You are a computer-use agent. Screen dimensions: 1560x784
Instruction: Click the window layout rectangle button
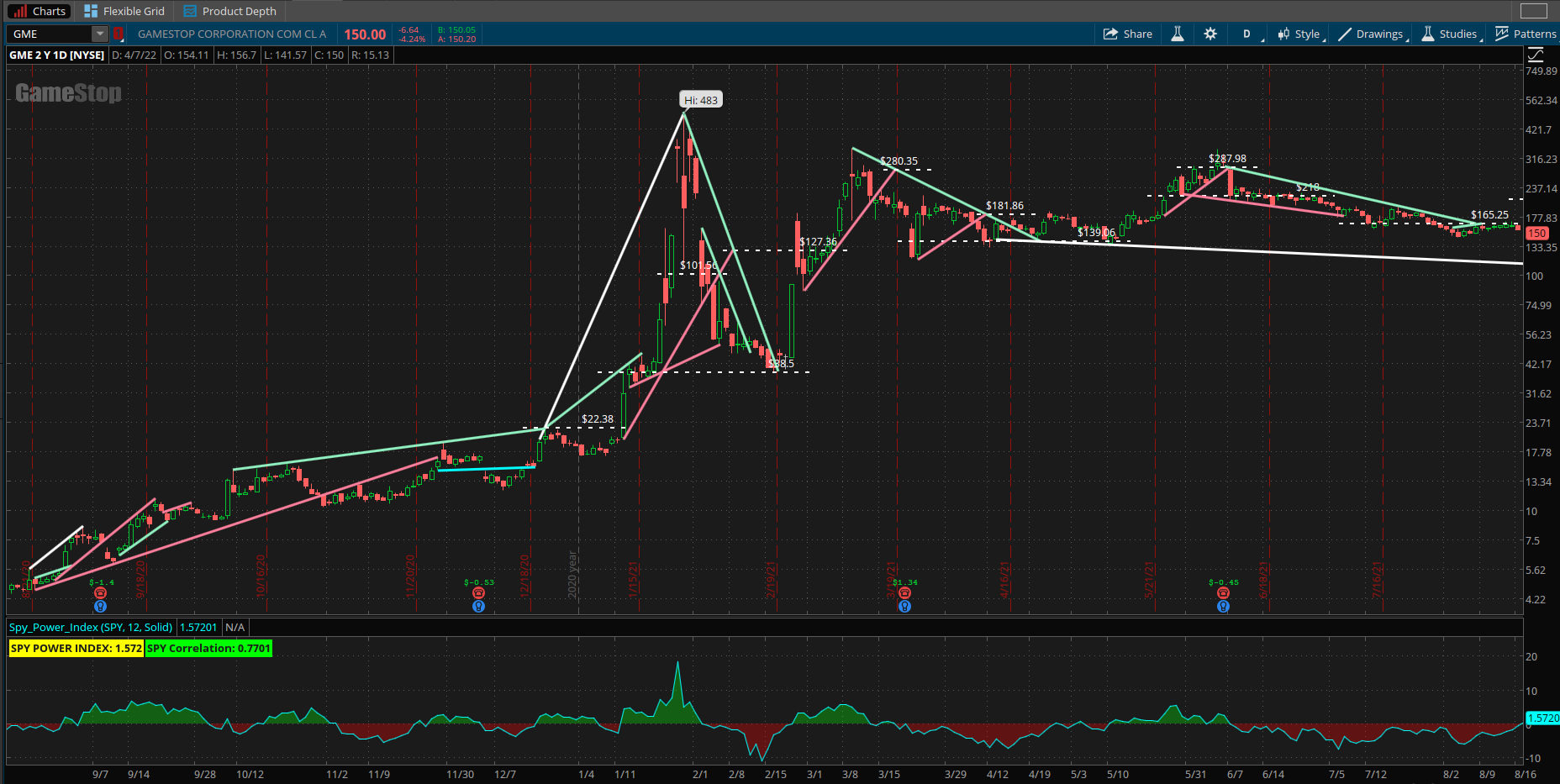[1534, 11]
